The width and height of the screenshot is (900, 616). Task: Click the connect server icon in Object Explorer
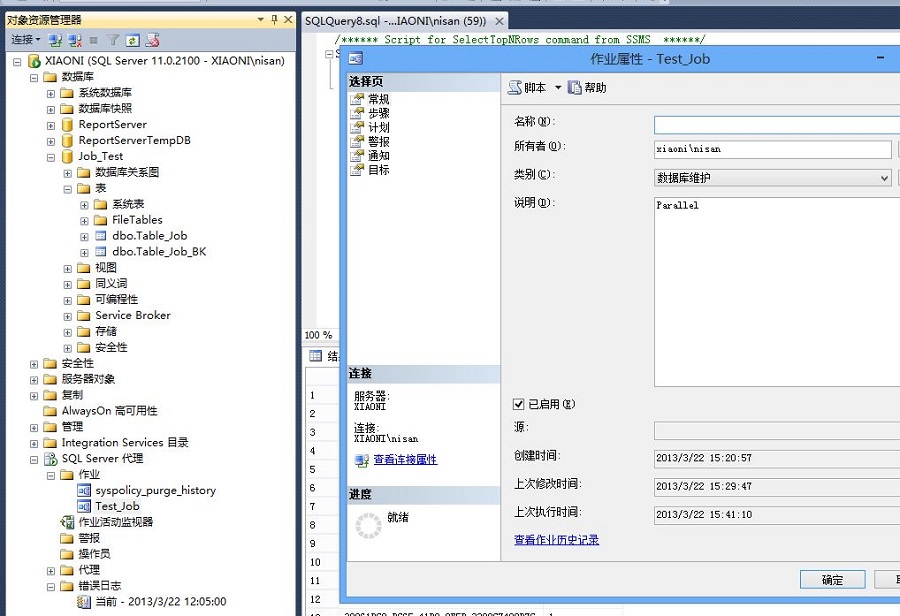[56, 40]
